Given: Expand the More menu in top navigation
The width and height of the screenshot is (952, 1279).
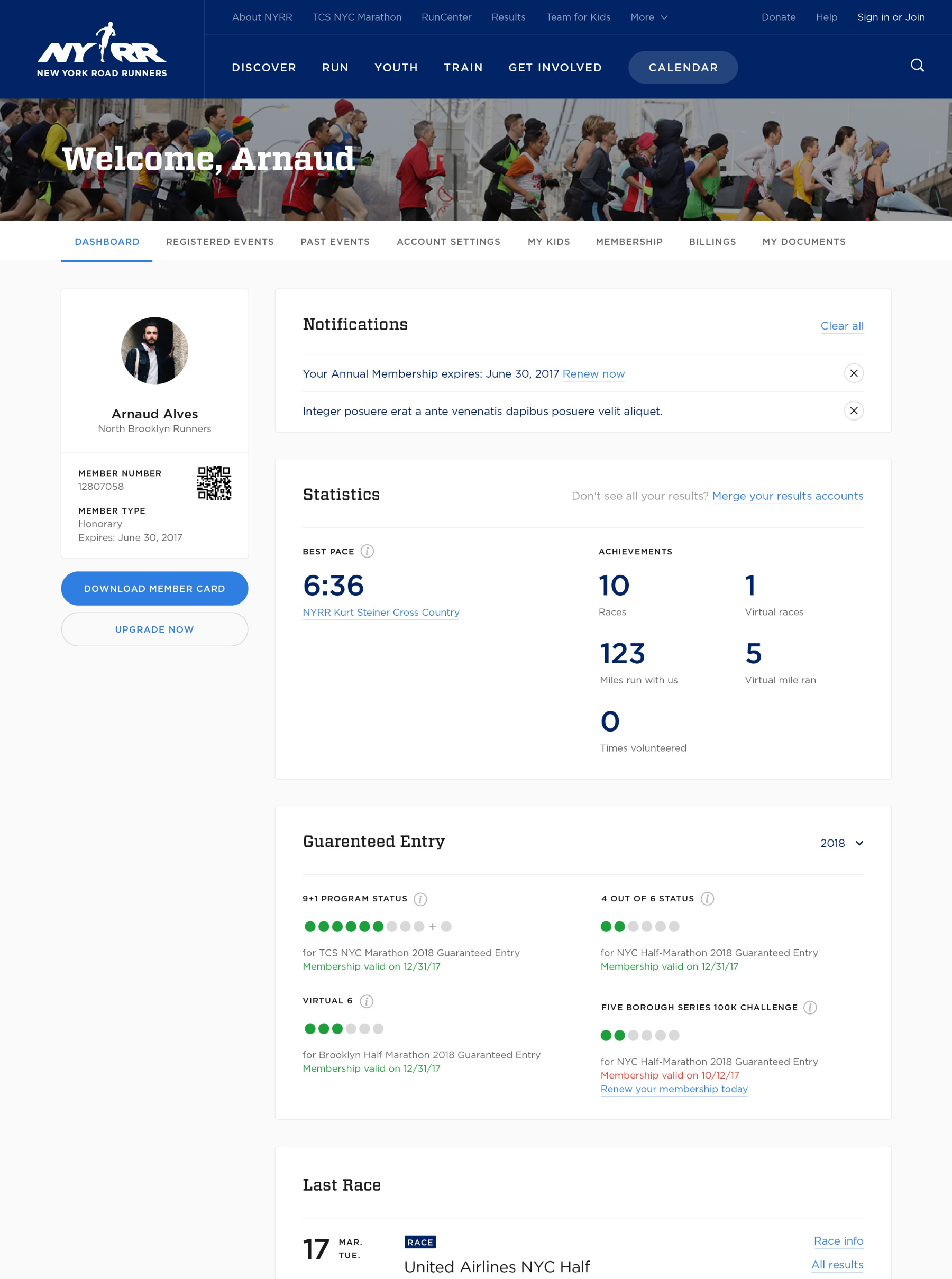Looking at the screenshot, I should coord(648,17).
